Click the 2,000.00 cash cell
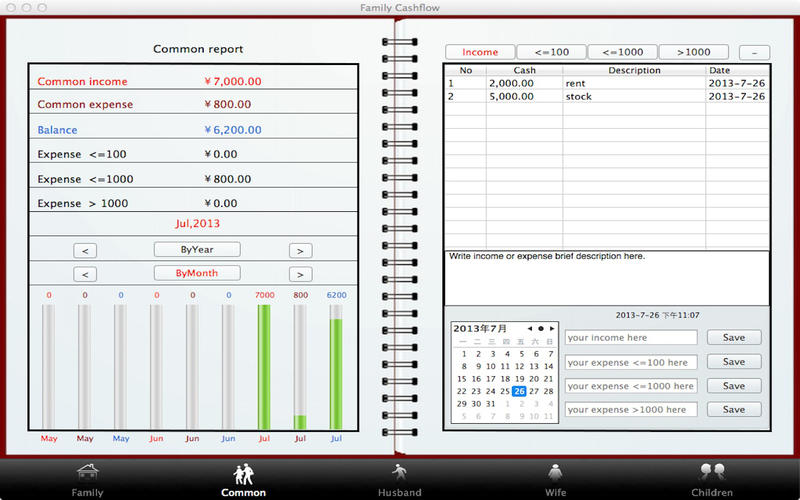The height and width of the screenshot is (500, 800). (511, 83)
